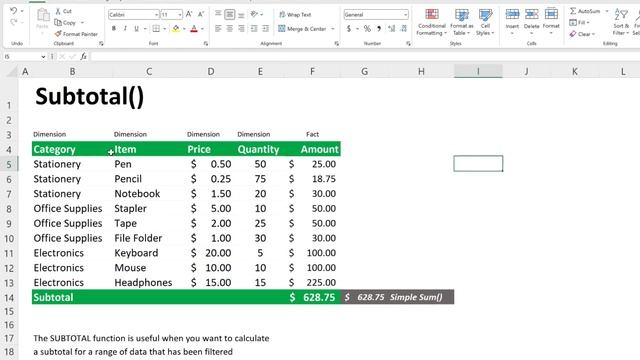Viewport: 640px width, 360px height.
Task: Open the font size dropdown
Action: [x=180, y=15]
